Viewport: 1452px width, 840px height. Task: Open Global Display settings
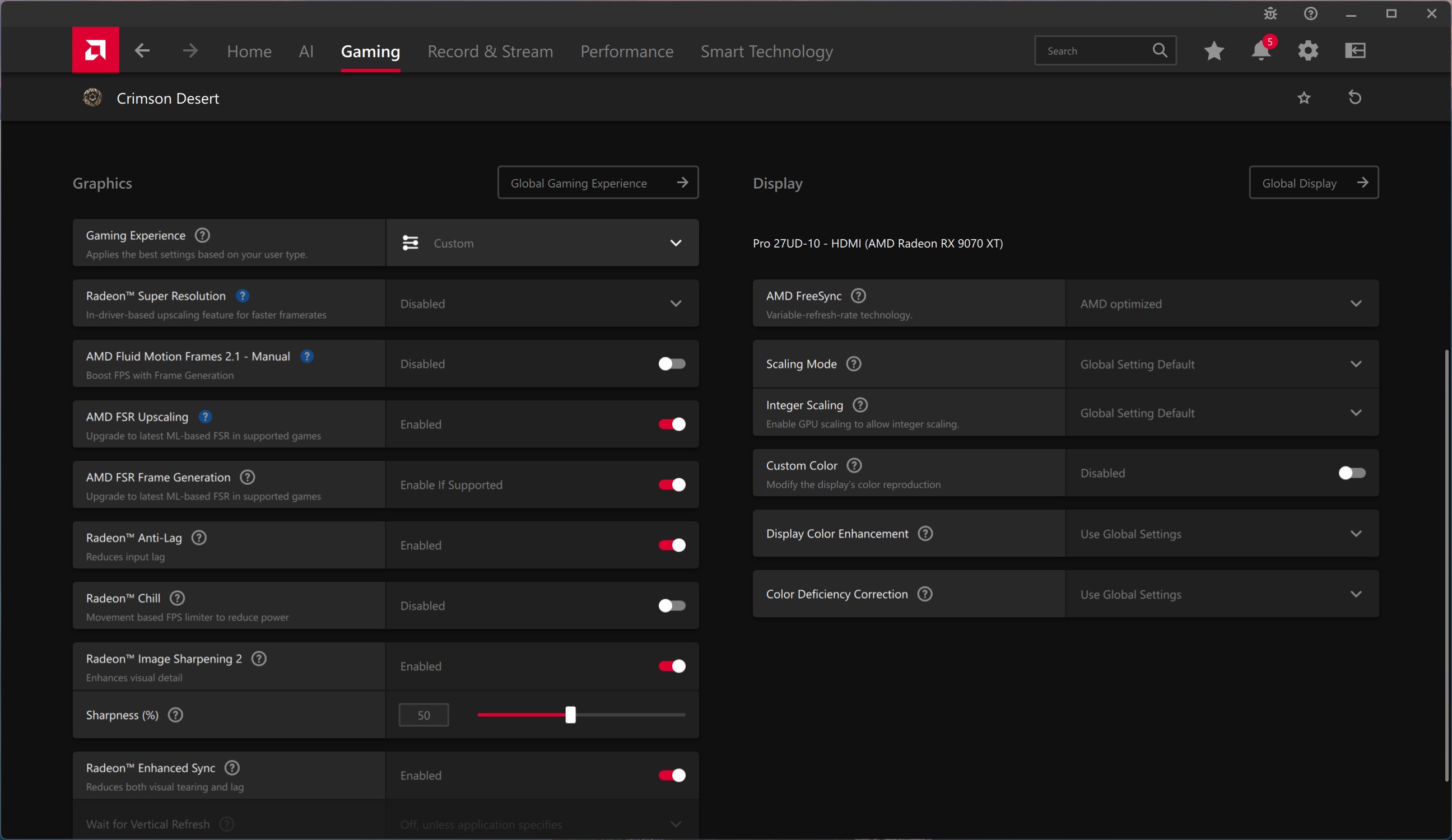point(1314,183)
